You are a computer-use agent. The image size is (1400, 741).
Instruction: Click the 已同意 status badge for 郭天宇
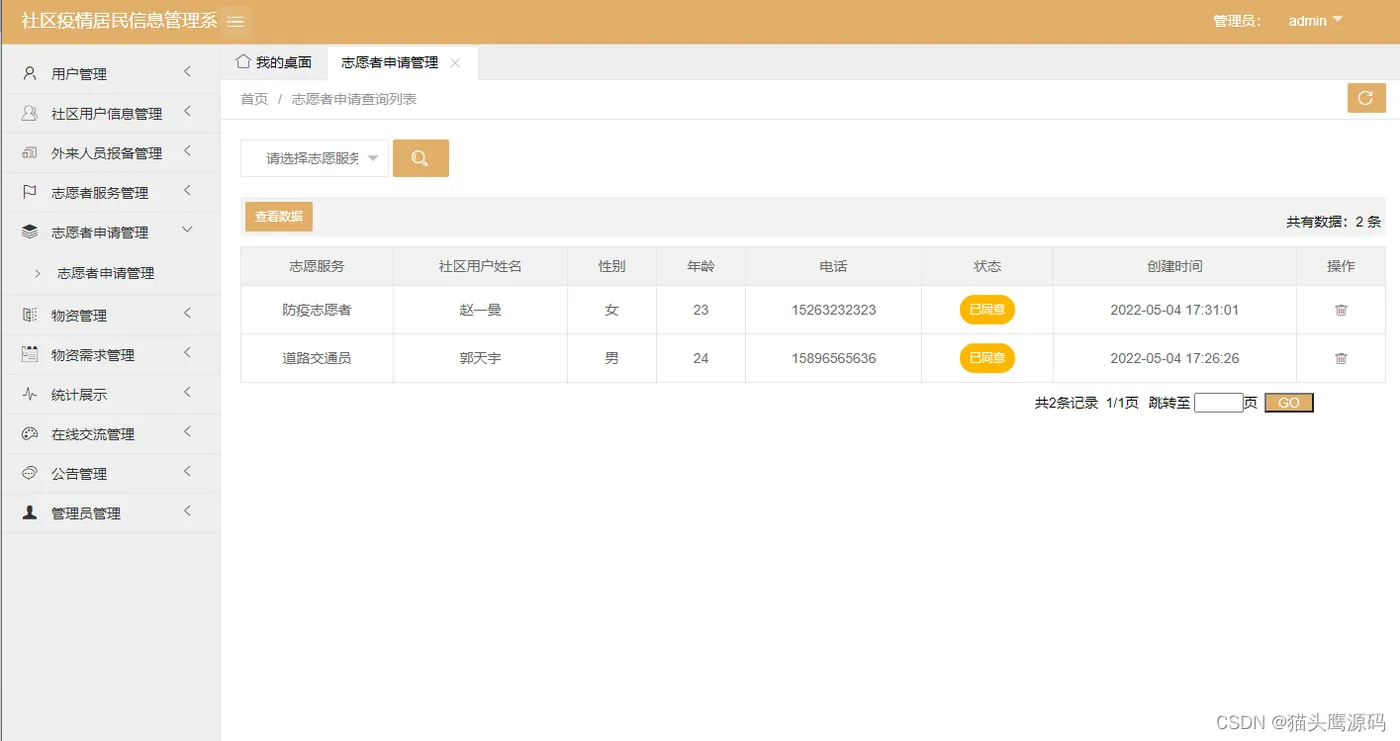pos(987,358)
